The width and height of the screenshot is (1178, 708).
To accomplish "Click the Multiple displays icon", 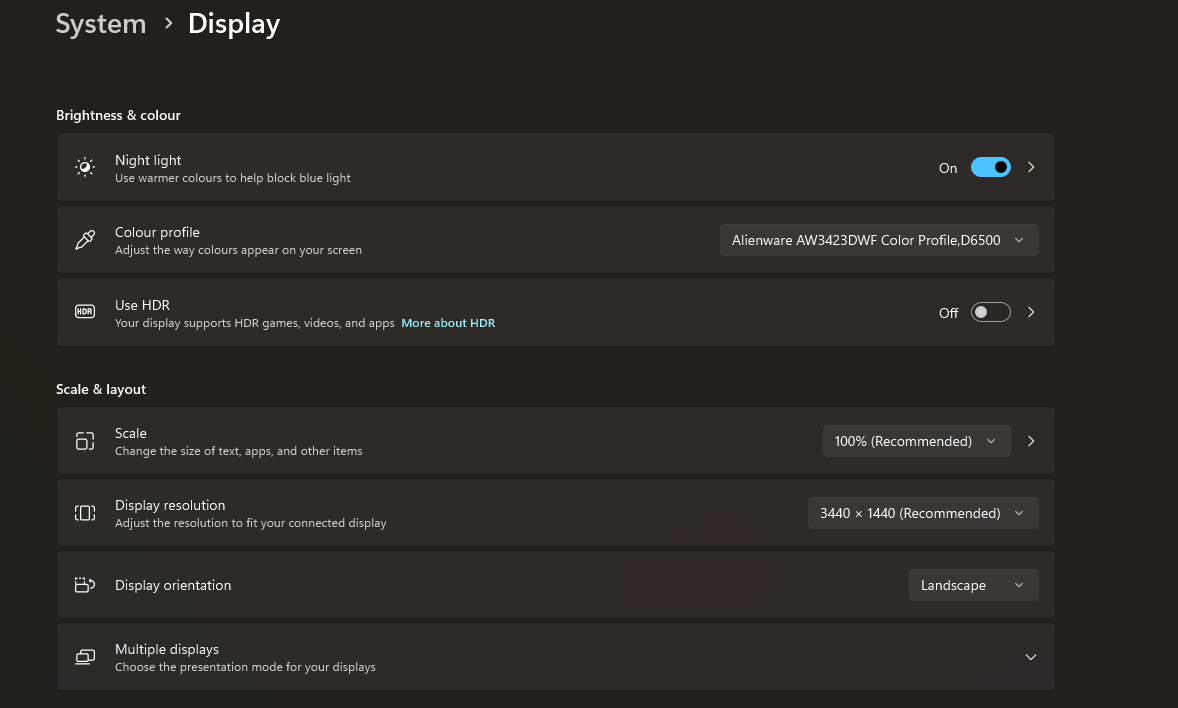I will [85, 657].
